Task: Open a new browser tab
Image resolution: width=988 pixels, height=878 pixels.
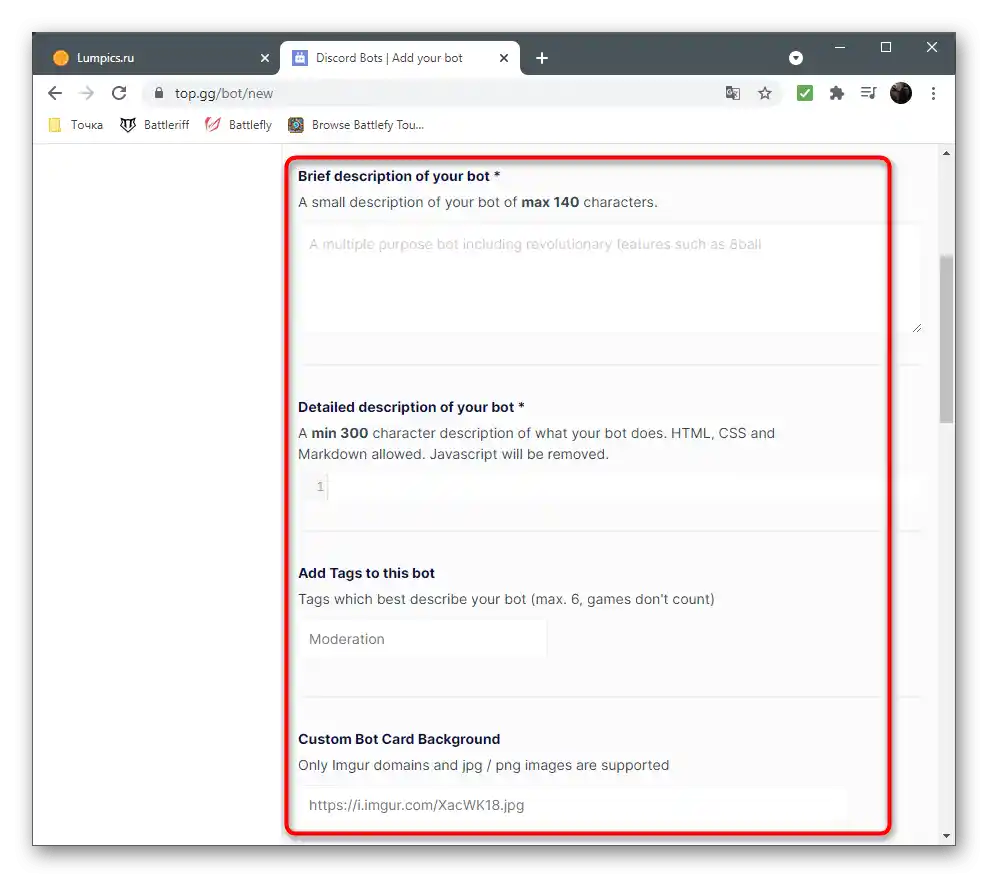Action: 542,58
